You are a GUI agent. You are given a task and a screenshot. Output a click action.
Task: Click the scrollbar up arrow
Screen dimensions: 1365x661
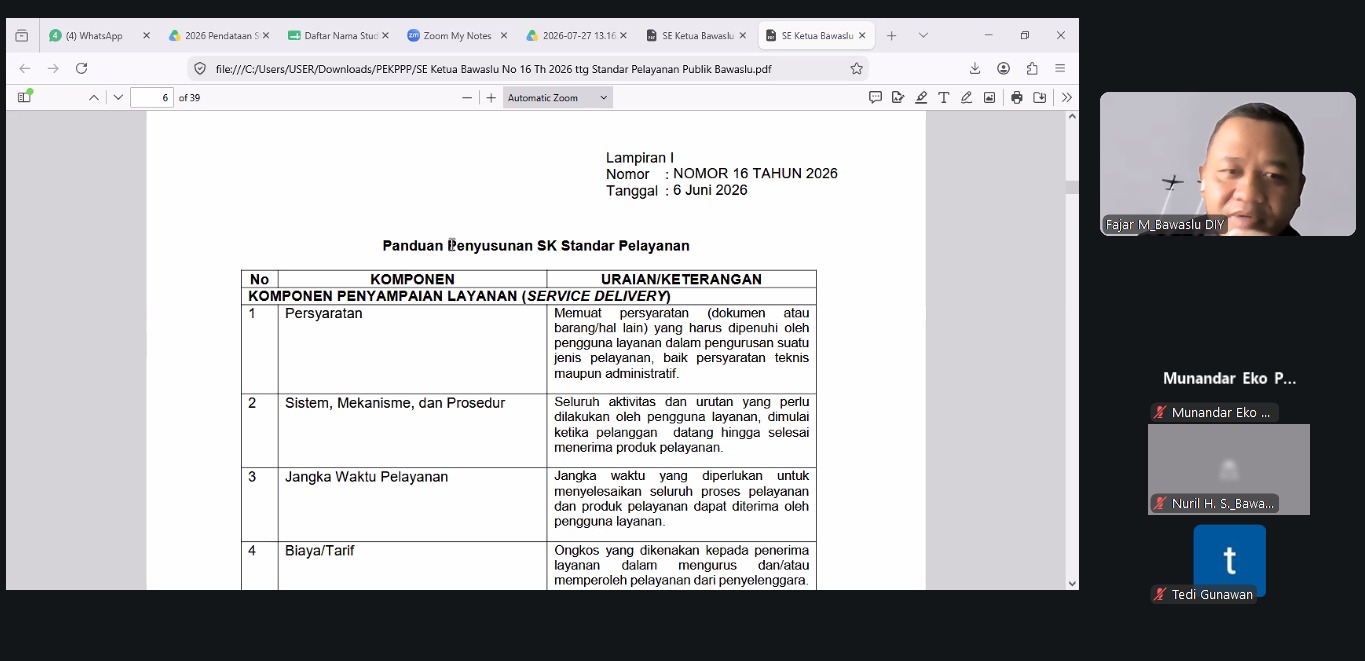pyautogui.click(x=1072, y=117)
